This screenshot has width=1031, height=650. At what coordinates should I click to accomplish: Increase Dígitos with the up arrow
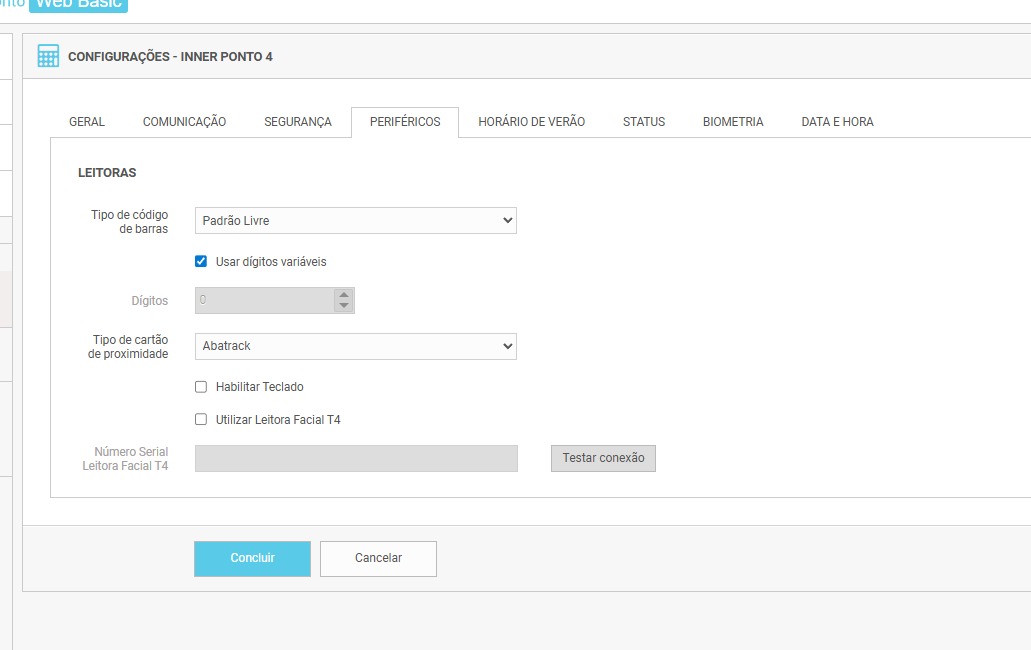pos(344,295)
